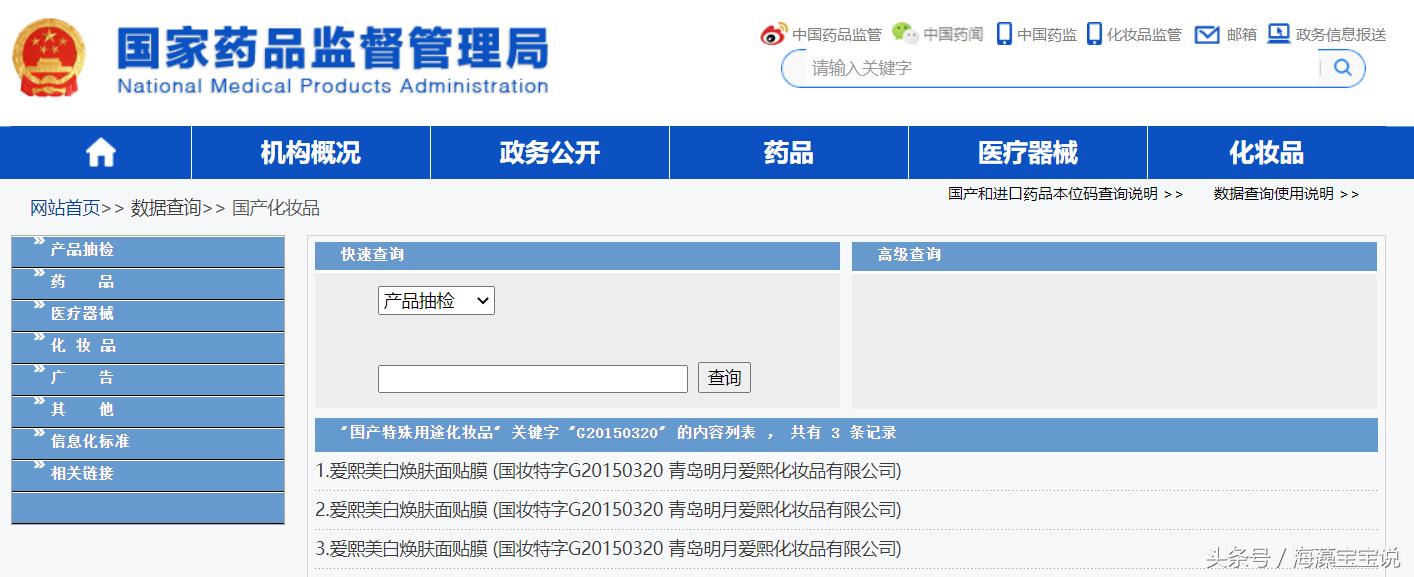The image size is (1414, 577).
Task: Click the 查询 search button
Action: pos(723,378)
